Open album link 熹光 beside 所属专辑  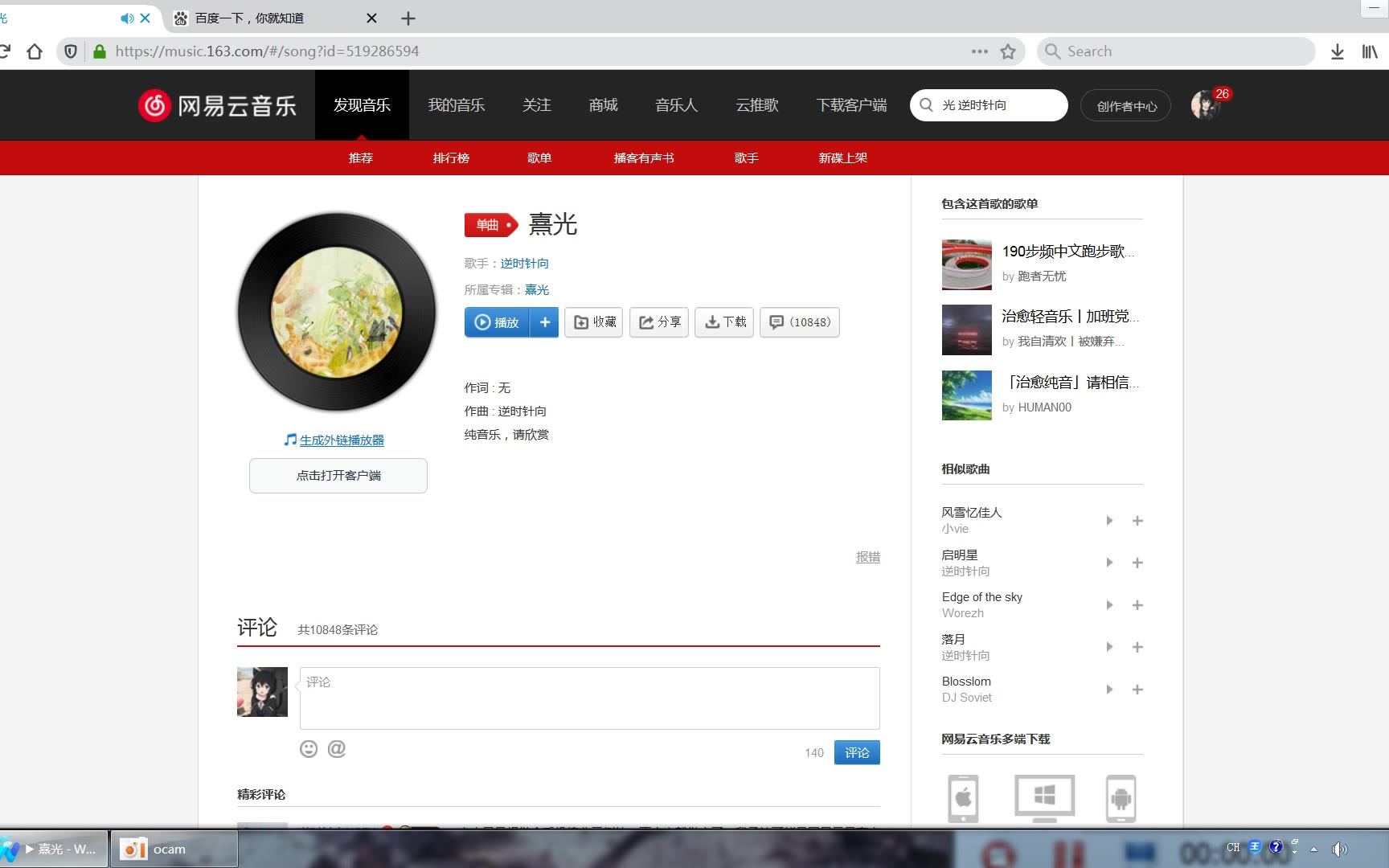click(537, 290)
